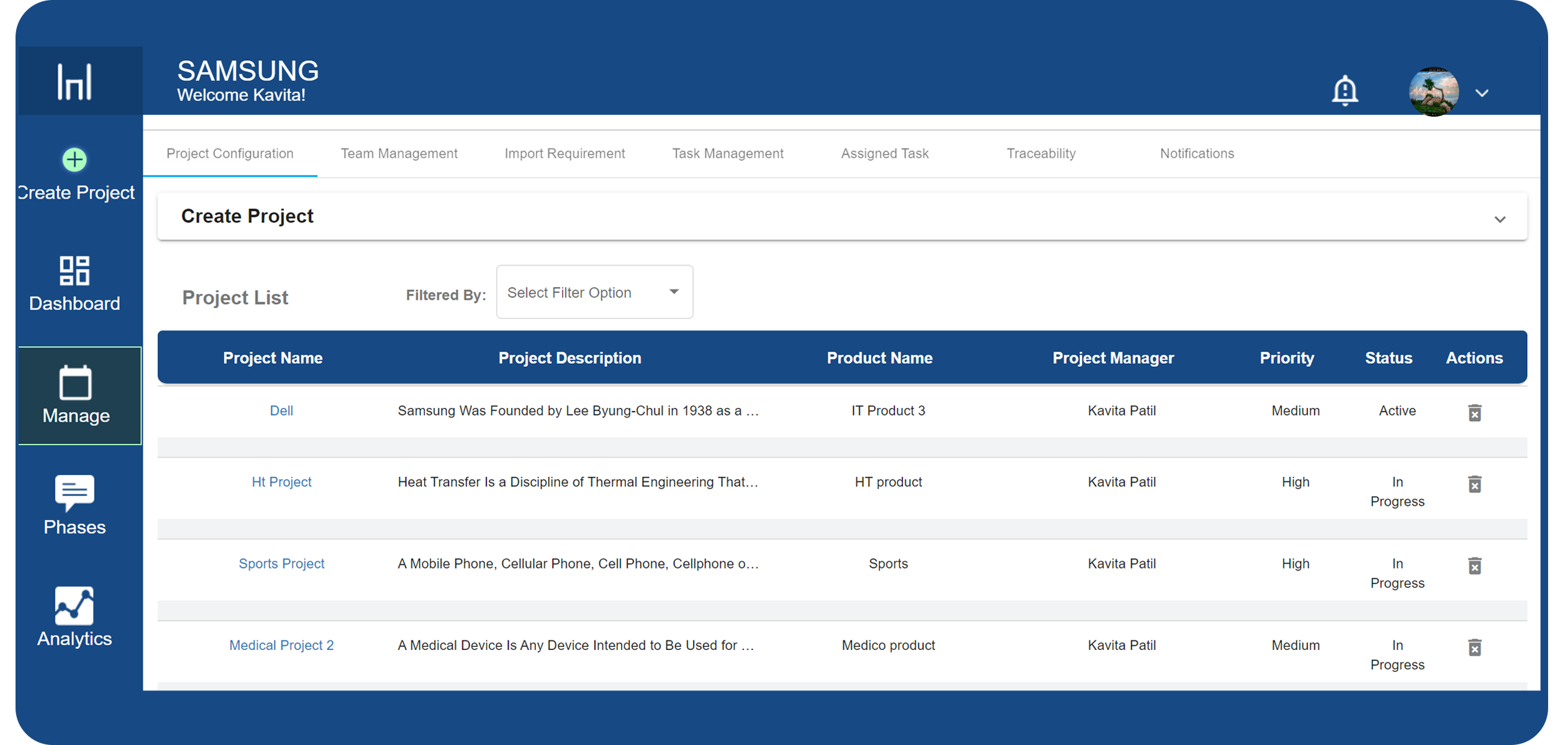Click the green plus Create Project icon
This screenshot has width=1568, height=745.
pos(75,160)
